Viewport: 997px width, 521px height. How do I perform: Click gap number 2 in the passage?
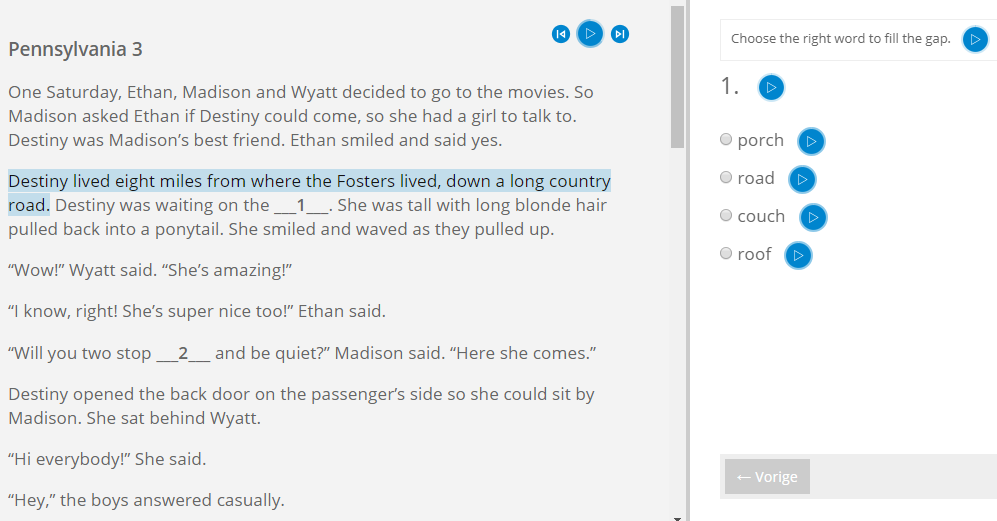[183, 353]
